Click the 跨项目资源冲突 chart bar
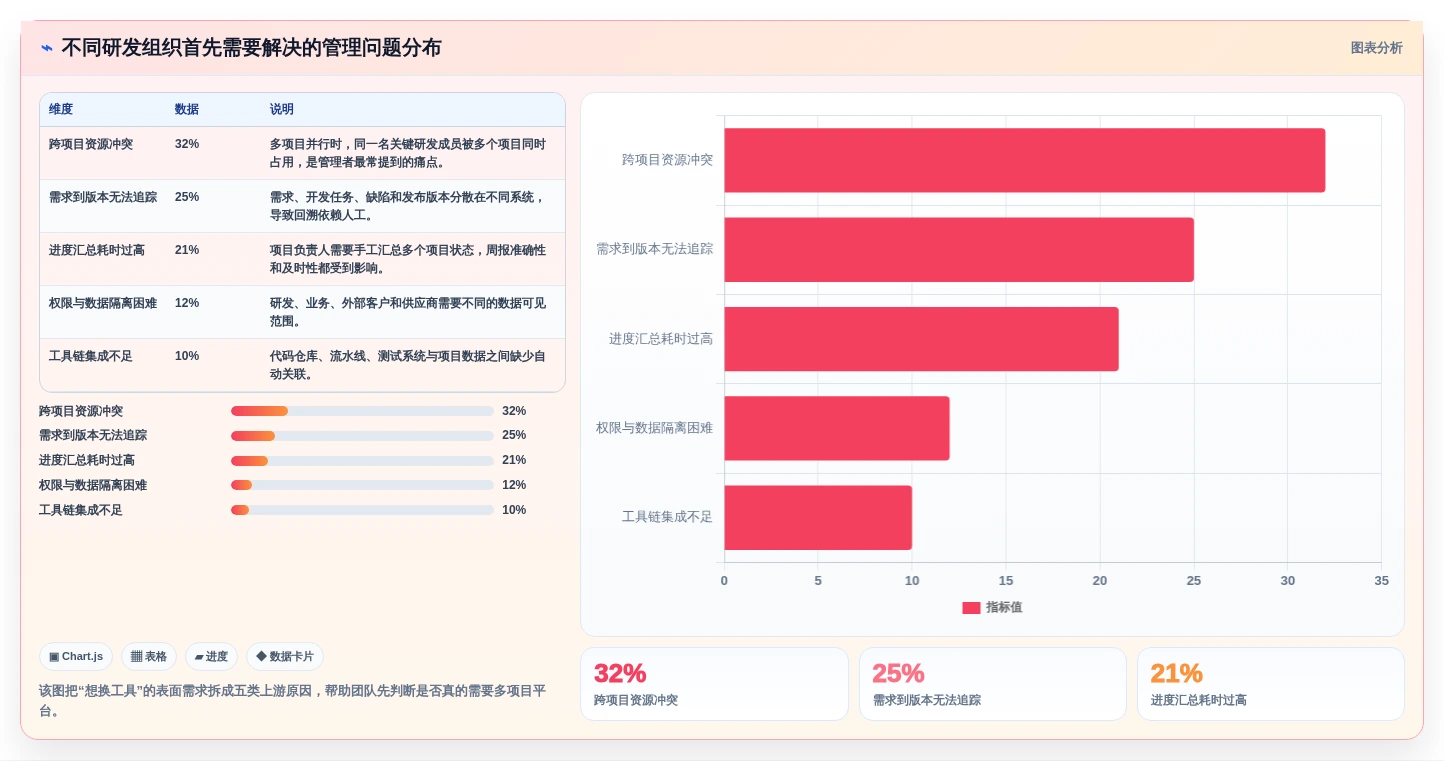 click(x=1024, y=160)
